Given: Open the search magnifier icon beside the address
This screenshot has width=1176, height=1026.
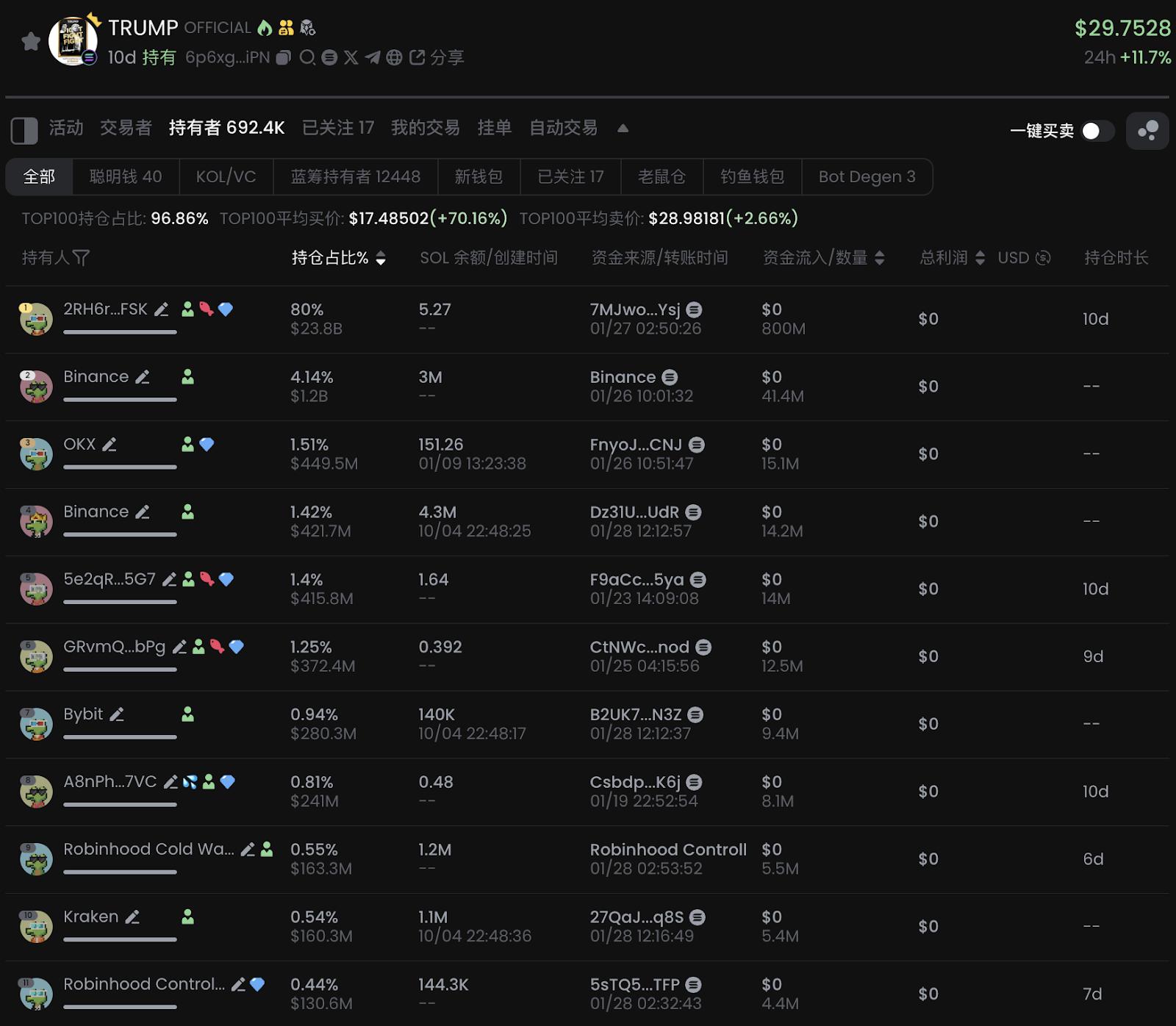Looking at the screenshot, I should click(308, 57).
